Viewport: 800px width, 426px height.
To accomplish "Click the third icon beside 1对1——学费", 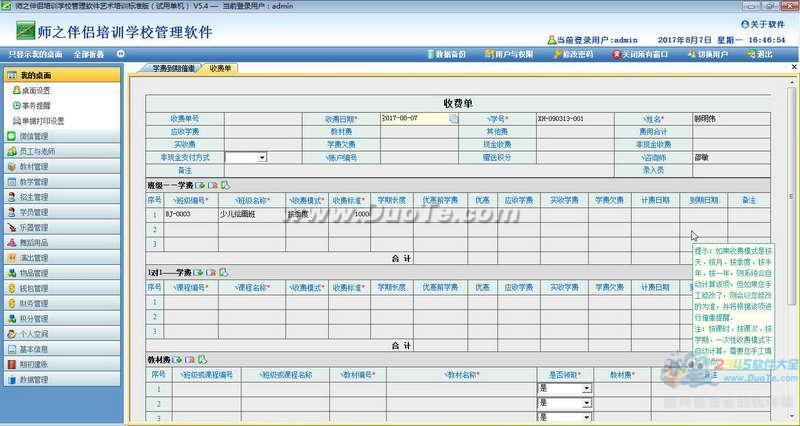I will point(223,272).
